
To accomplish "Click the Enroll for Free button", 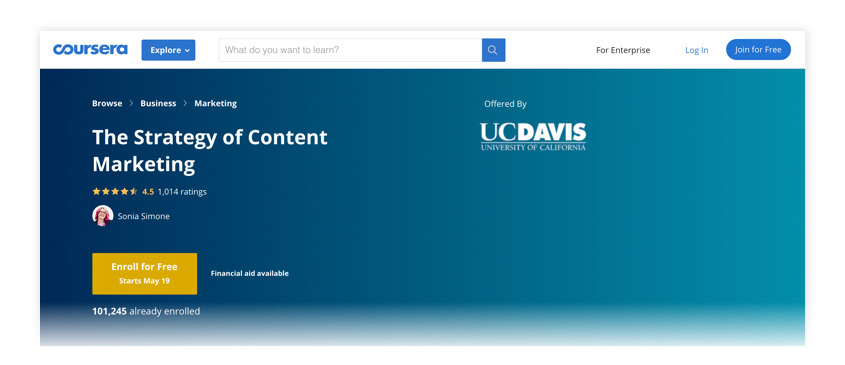I will pos(144,273).
